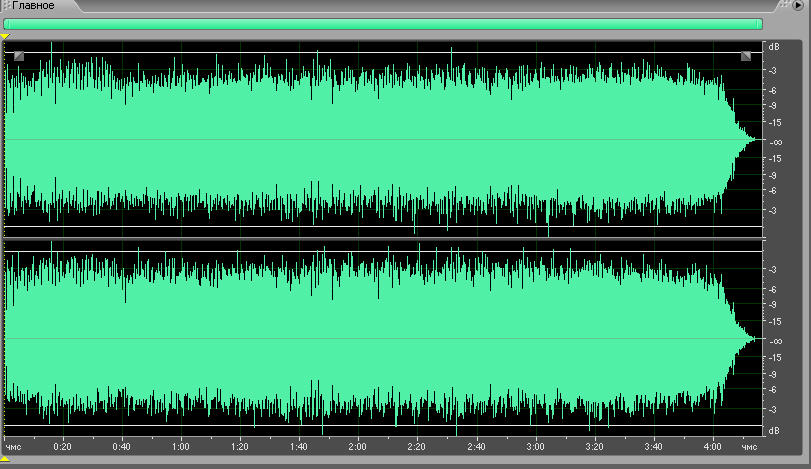The width and height of the screenshot is (811, 469).
Task: Click the right чмс time format label
Action: point(749,445)
